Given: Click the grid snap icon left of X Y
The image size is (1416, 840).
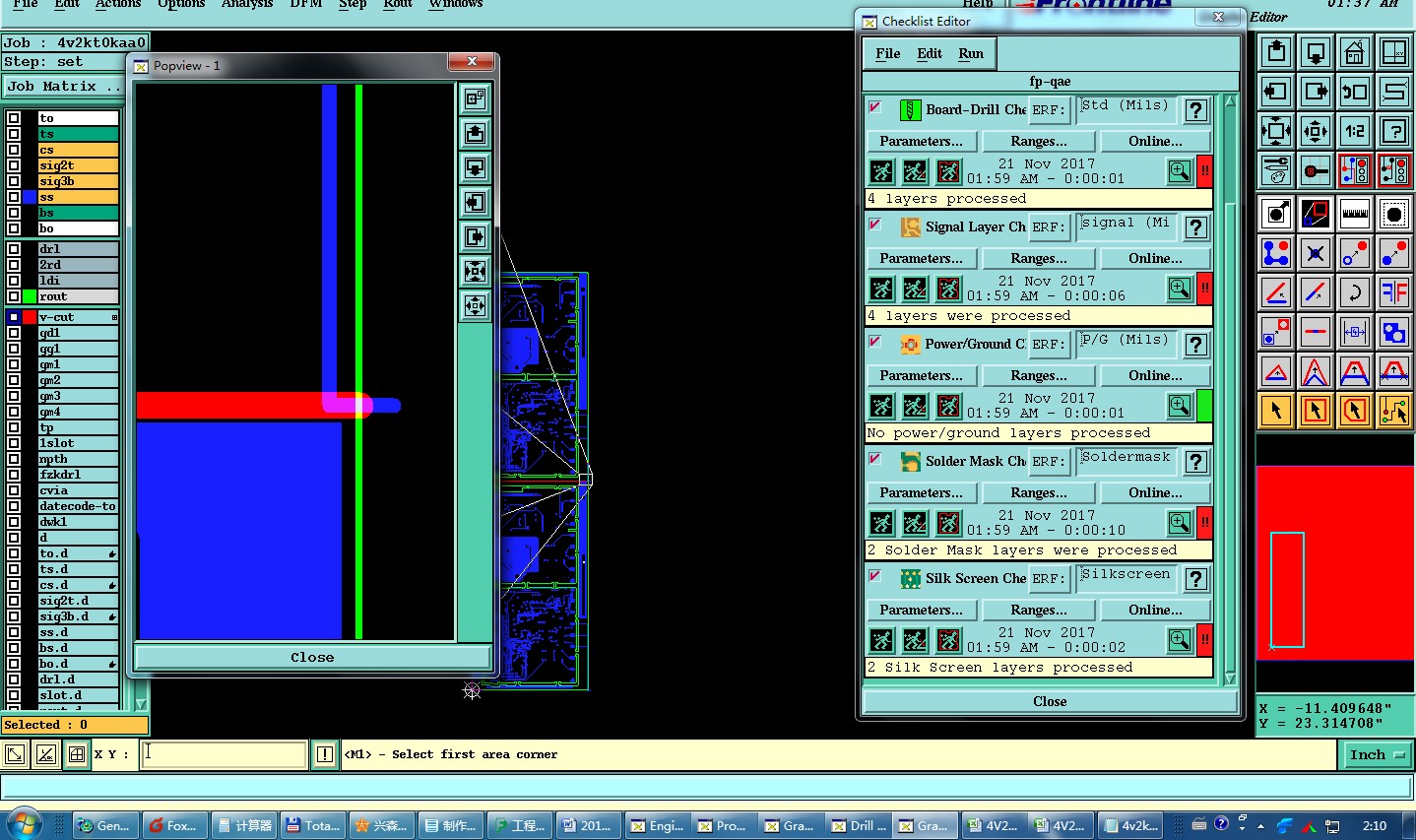Looking at the screenshot, I should (77, 754).
